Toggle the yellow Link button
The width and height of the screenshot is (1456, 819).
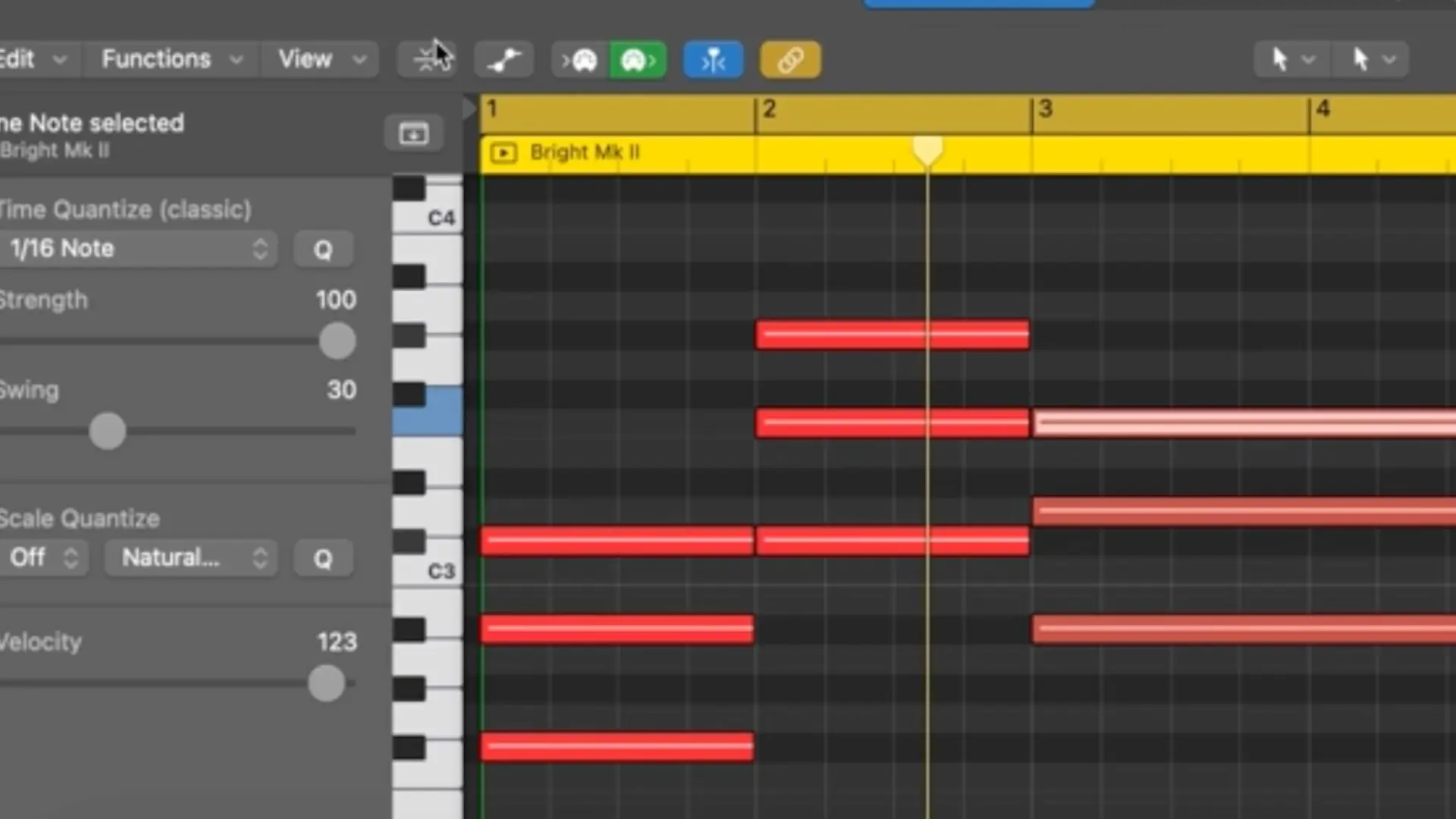(790, 60)
